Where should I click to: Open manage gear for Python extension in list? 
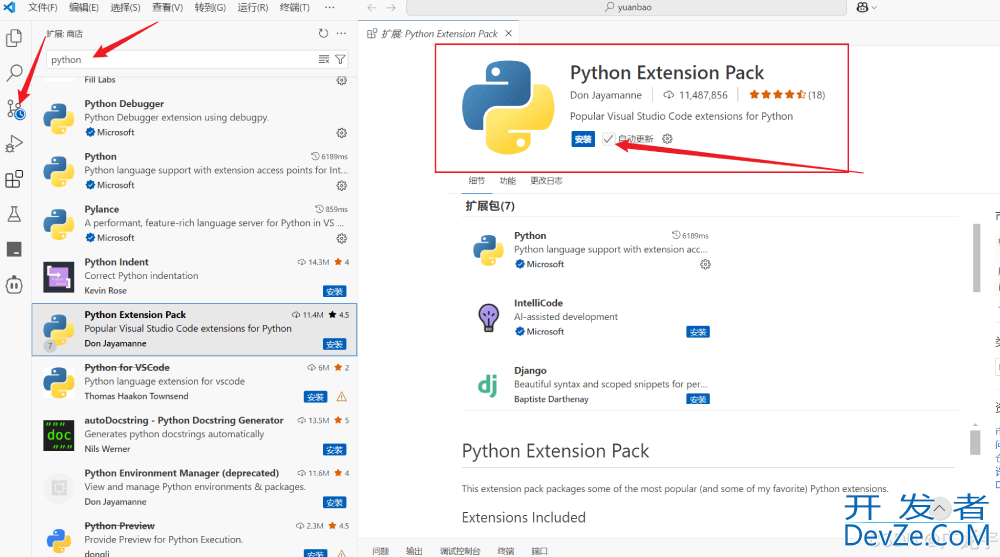point(342,186)
